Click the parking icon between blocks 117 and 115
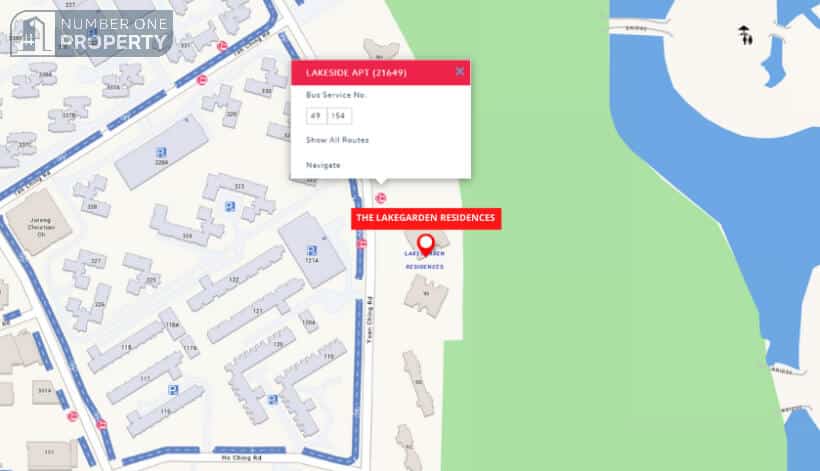Viewport: 820px width, 471px height. pyautogui.click(x=173, y=389)
